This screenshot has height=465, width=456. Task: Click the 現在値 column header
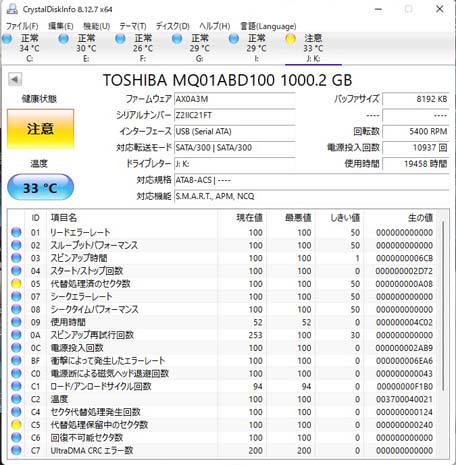pyautogui.click(x=242, y=218)
